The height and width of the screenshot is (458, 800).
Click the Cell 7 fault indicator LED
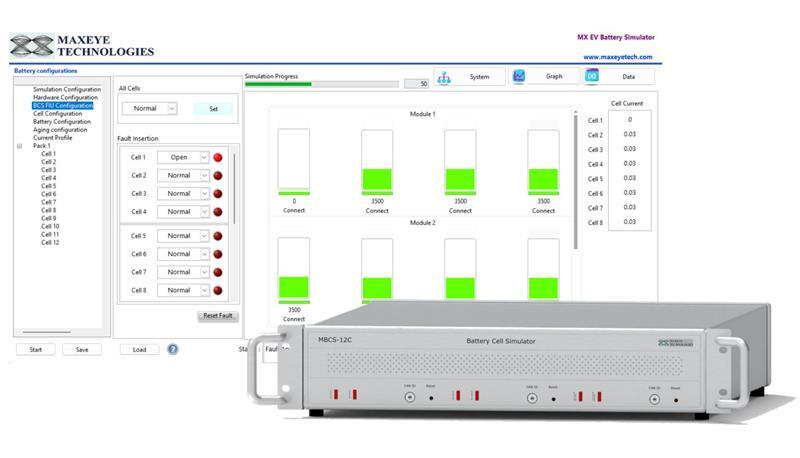coord(218,272)
